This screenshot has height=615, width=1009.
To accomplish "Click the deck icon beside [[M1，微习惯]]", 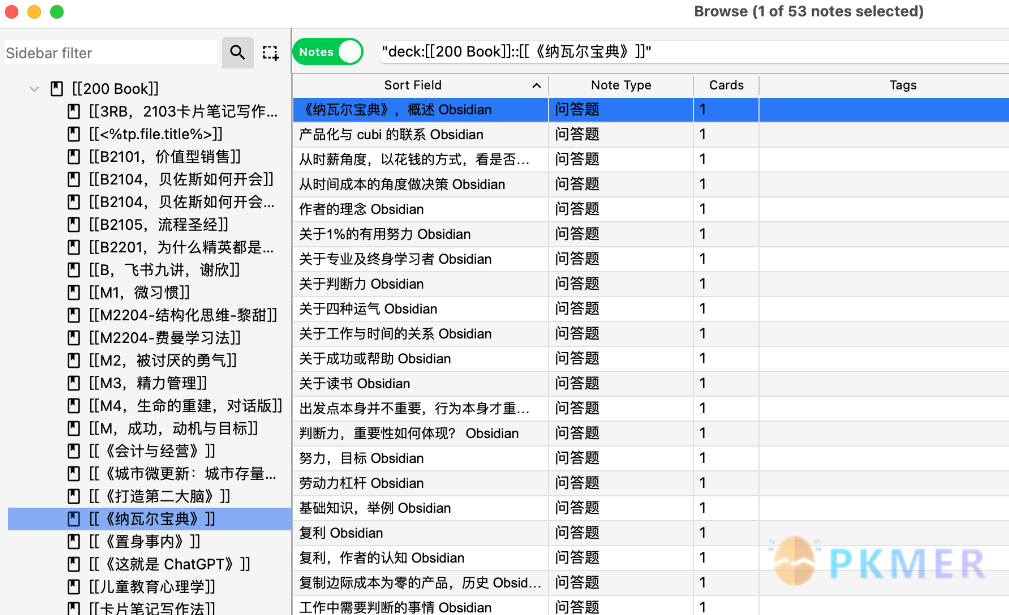I will [74, 293].
